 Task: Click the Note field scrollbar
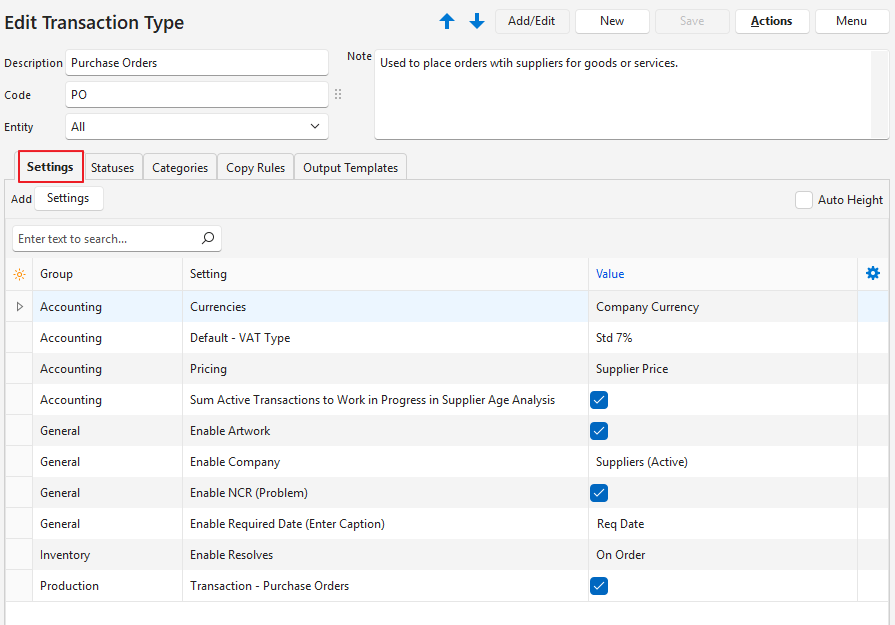pyautogui.click(x=879, y=95)
